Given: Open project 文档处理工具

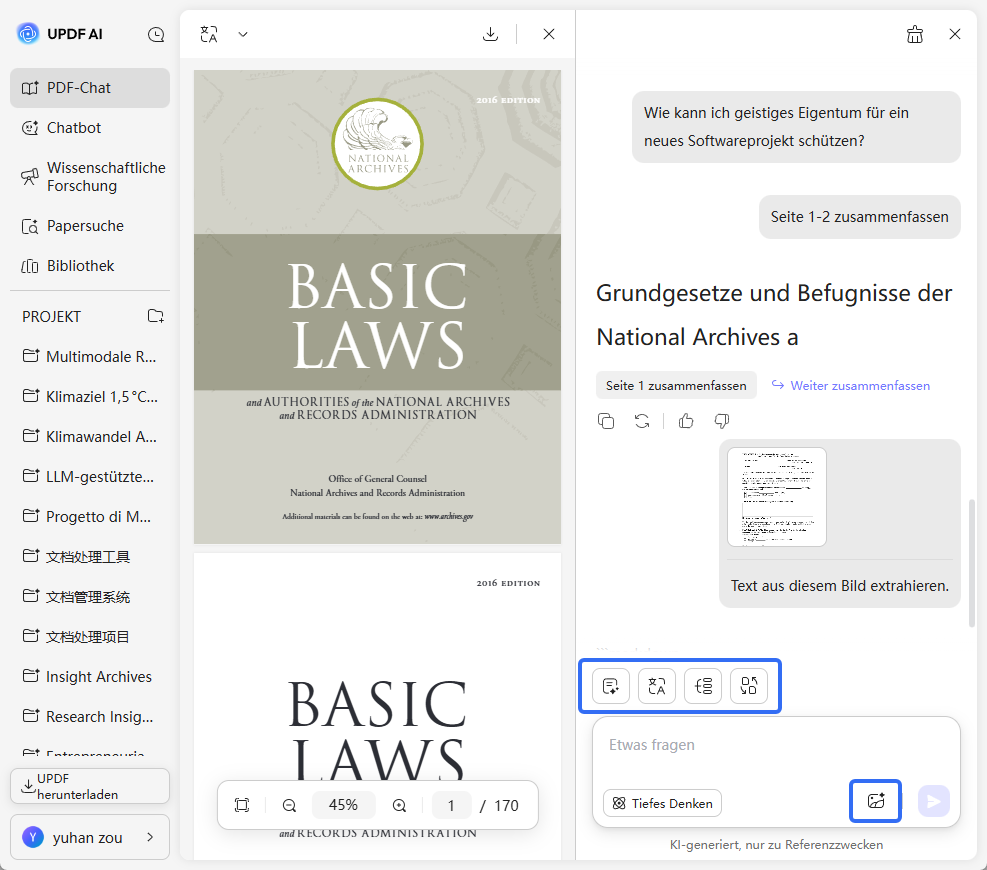Looking at the screenshot, I should click(x=90, y=556).
